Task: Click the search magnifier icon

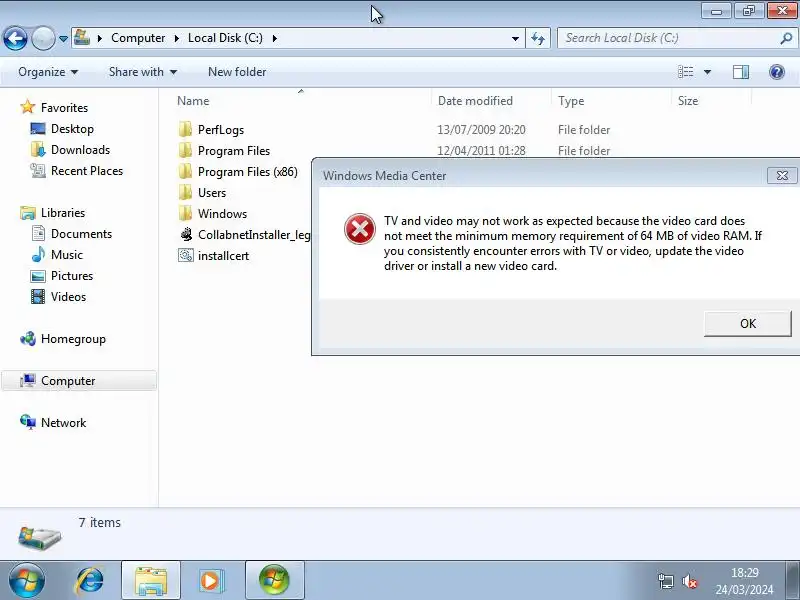Action: pyautogui.click(x=786, y=38)
